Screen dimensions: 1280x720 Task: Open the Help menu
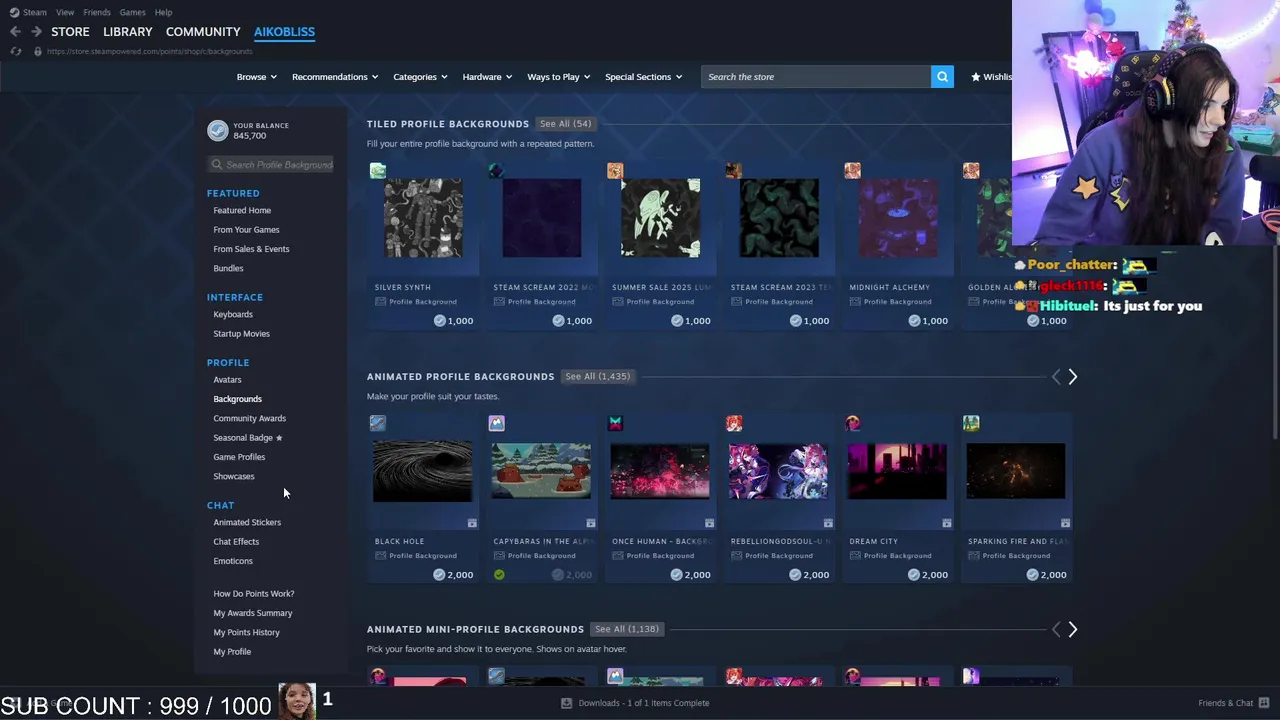pyautogui.click(x=163, y=12)
